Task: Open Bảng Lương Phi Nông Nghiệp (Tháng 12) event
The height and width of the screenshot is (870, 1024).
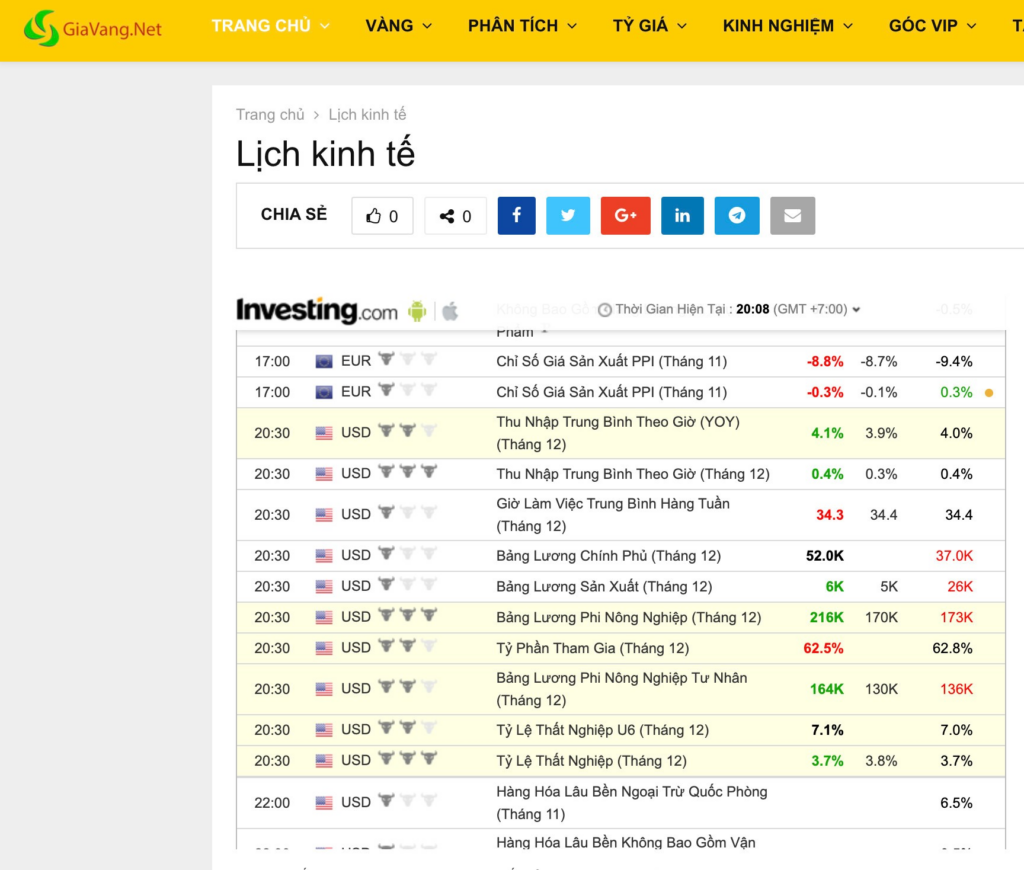Action: [x=628, y=618]
